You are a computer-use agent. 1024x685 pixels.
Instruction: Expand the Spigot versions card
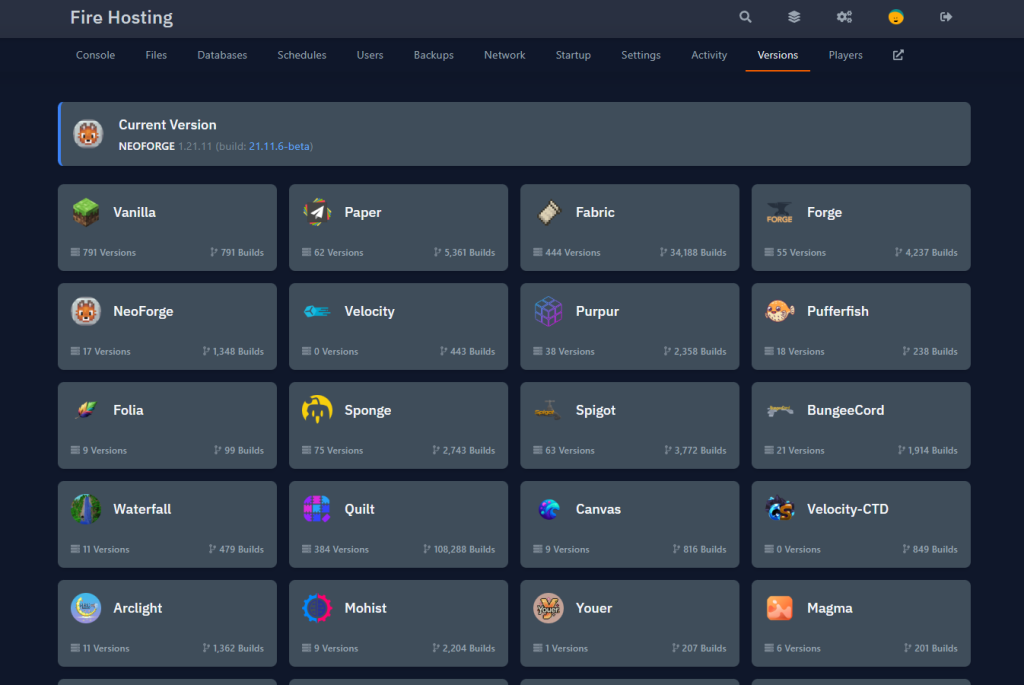point(629,425)
